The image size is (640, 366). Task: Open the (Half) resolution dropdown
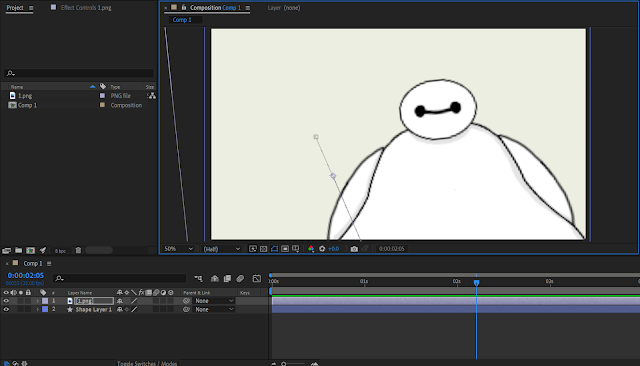[222, 248]
